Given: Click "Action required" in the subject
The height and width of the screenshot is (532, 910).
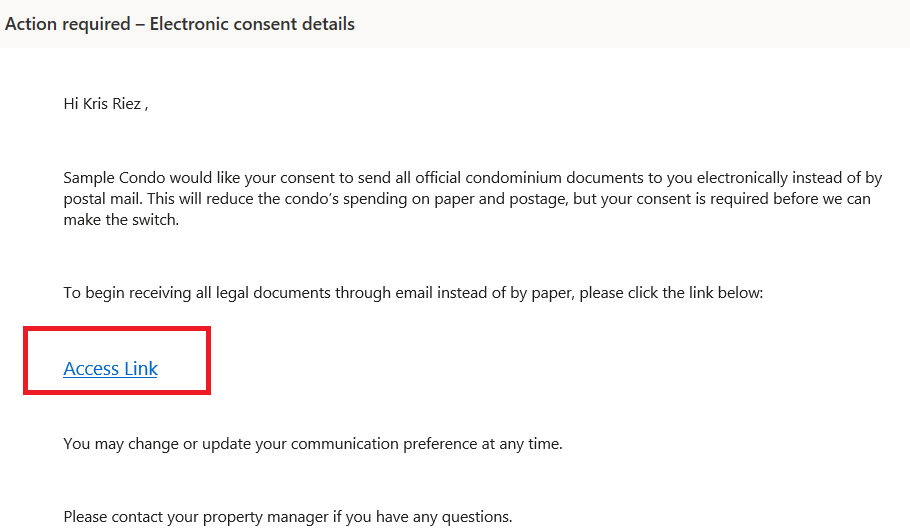Looking at the screenshot, I should click(66, 24).
